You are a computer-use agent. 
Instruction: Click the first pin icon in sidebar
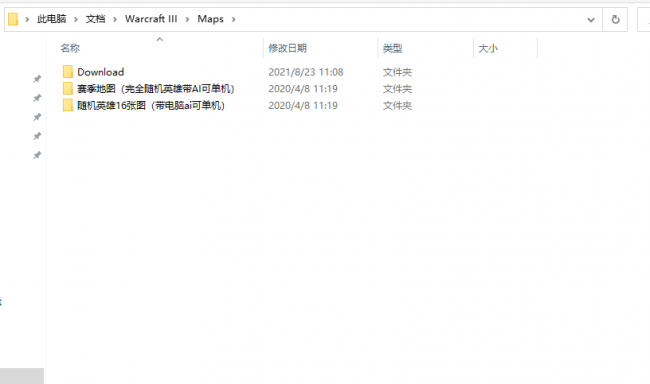[x=37, y=79]
